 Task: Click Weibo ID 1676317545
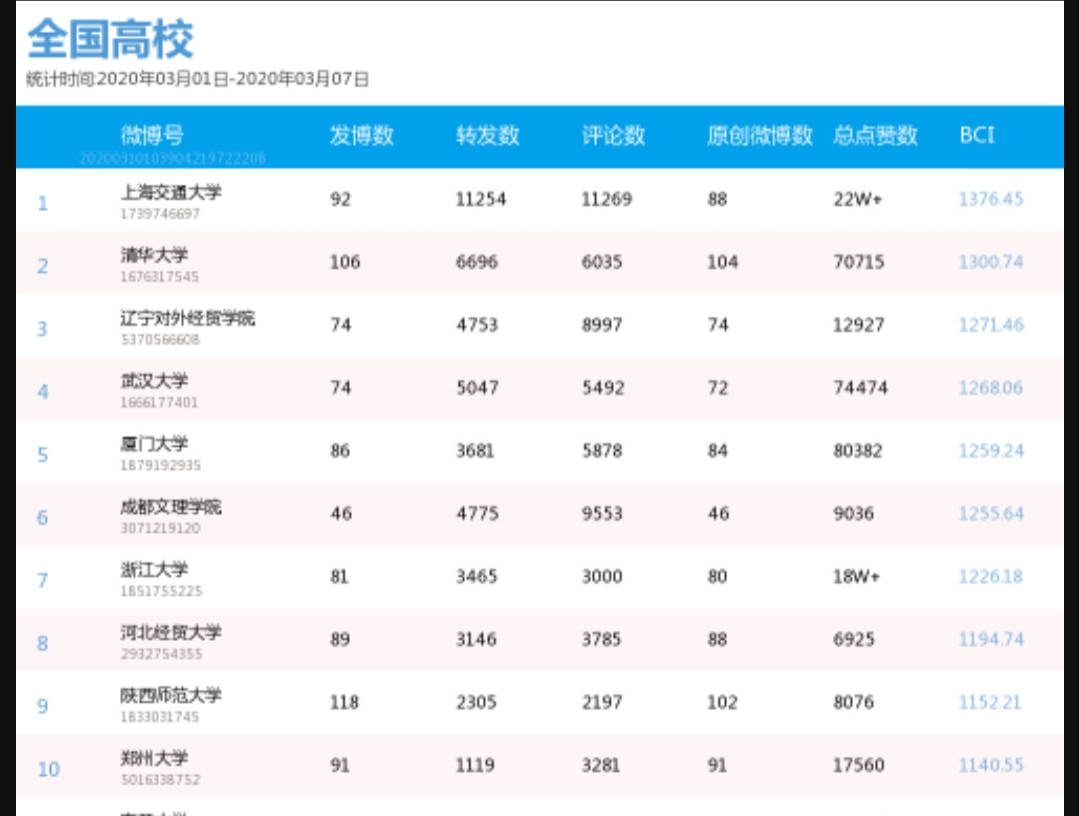pyautogui.click(x=160, y=277)
